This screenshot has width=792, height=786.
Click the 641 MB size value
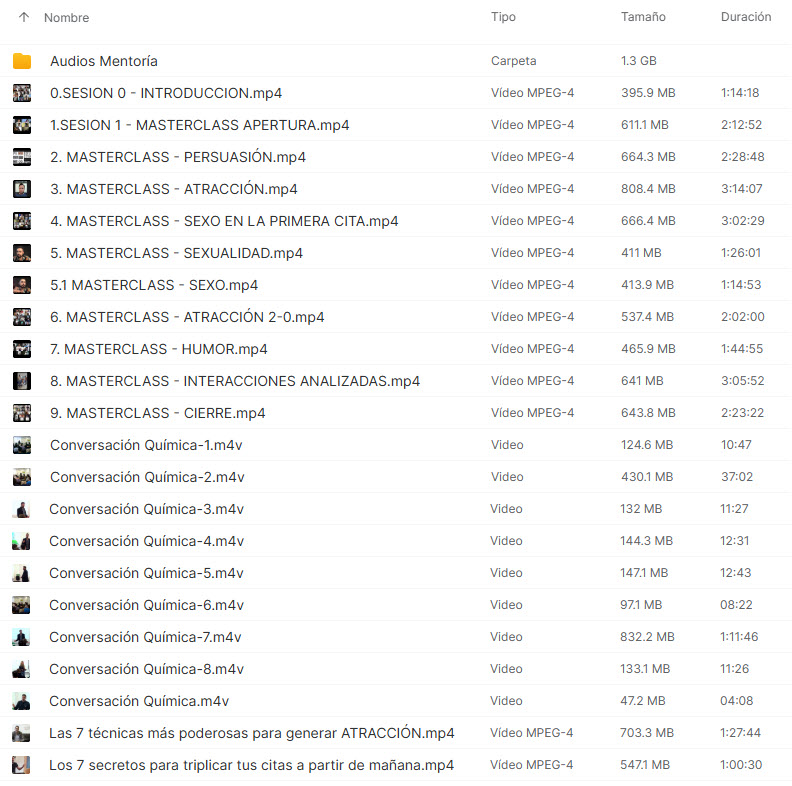pos(642,381)
